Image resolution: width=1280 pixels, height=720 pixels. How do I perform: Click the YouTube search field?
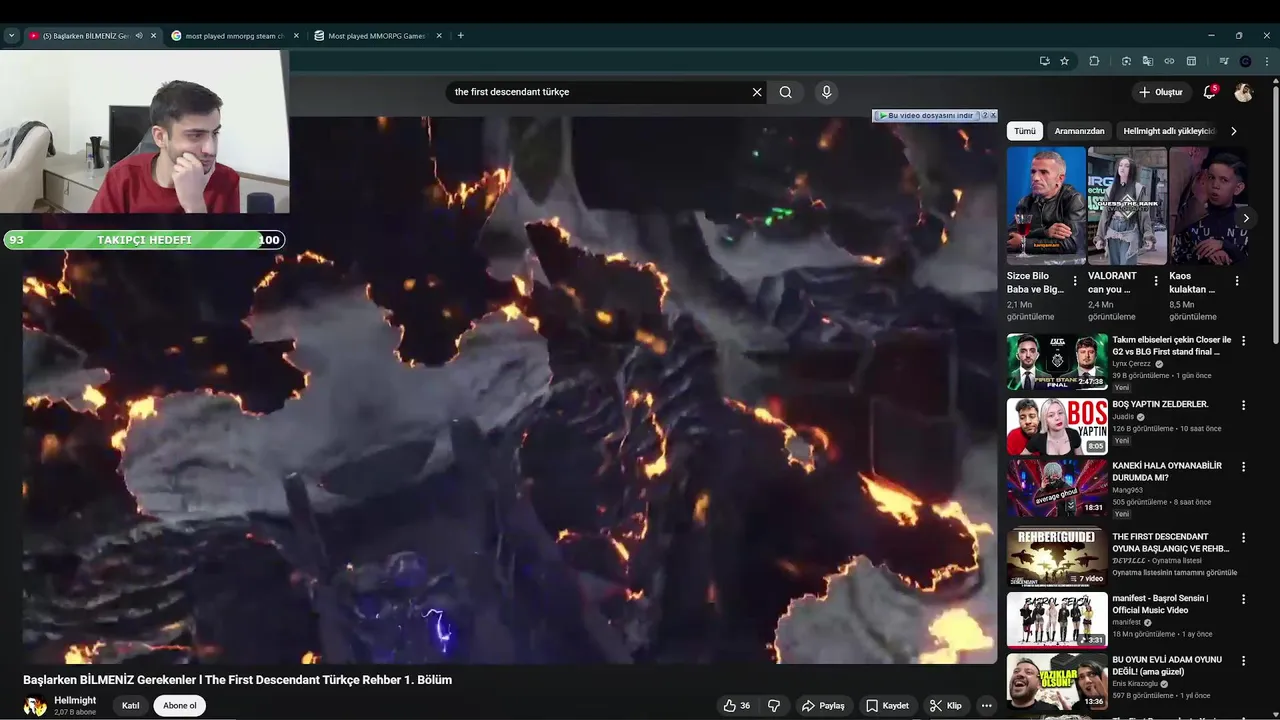[598, 92]
